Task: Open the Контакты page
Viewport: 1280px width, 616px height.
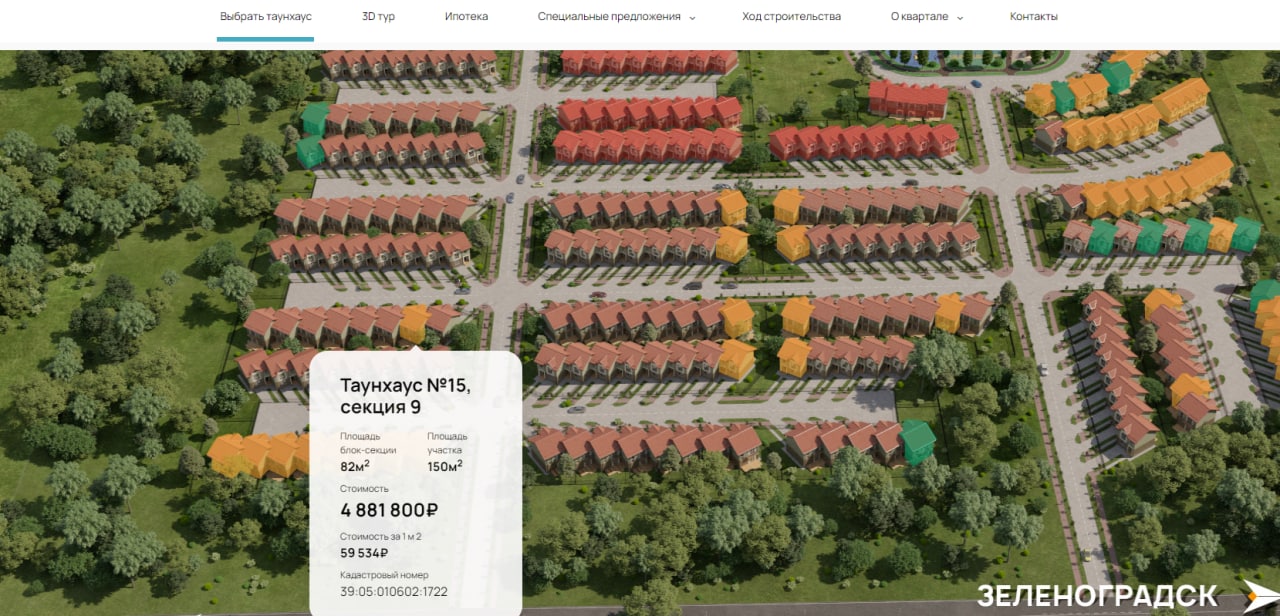Action: pos(1033,16)
